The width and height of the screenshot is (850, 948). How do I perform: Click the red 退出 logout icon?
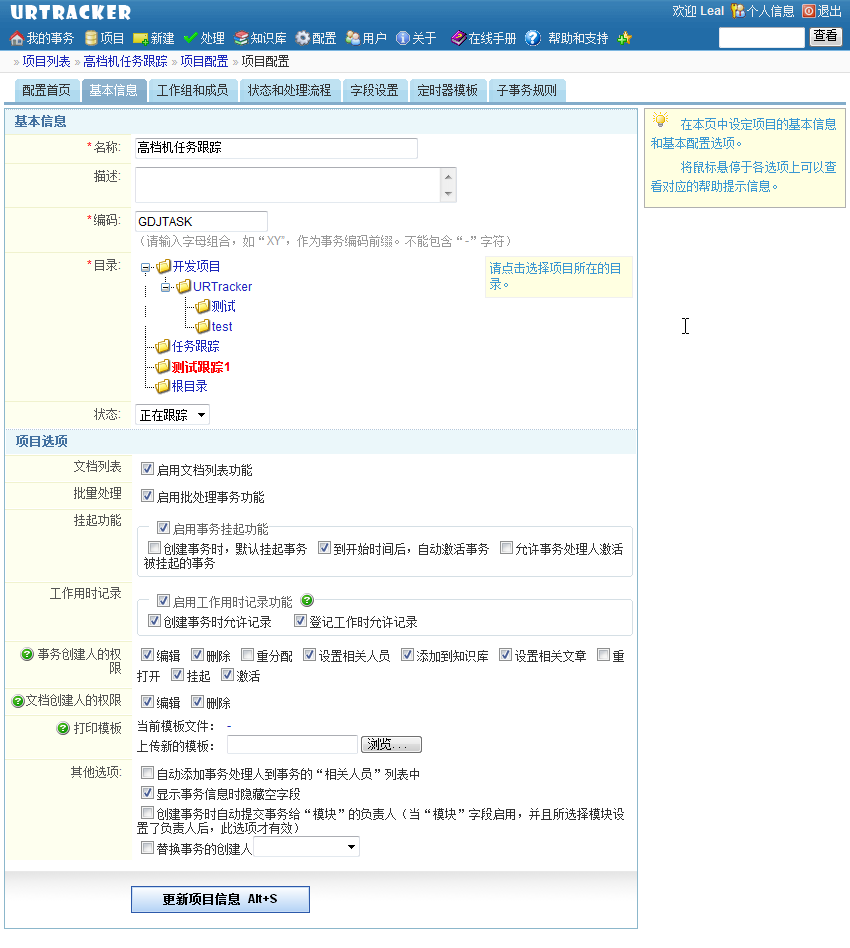808,11
